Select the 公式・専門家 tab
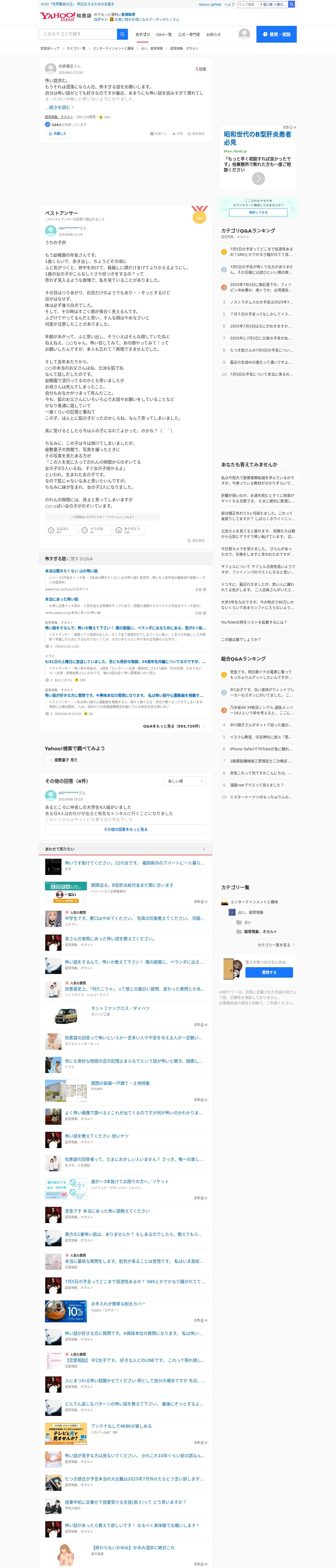This screenshot has height=1568, width=336. point(189,35)
